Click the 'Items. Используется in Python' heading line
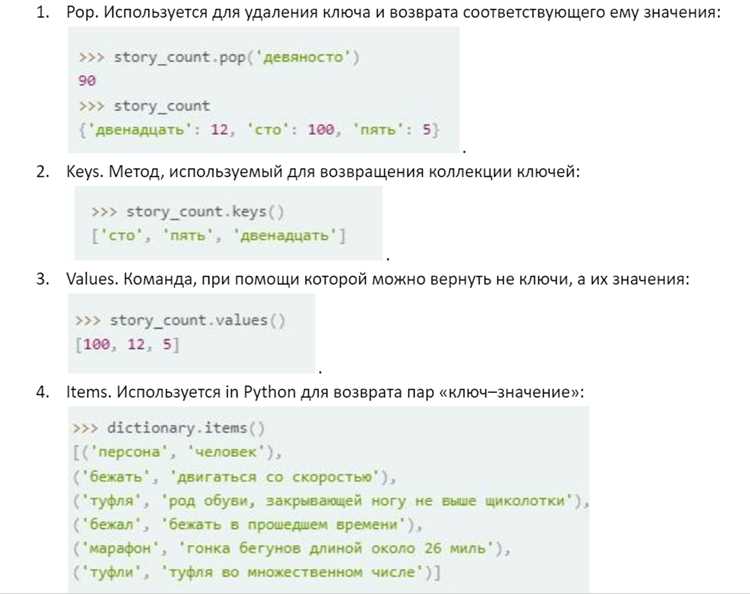 [325, 392]
